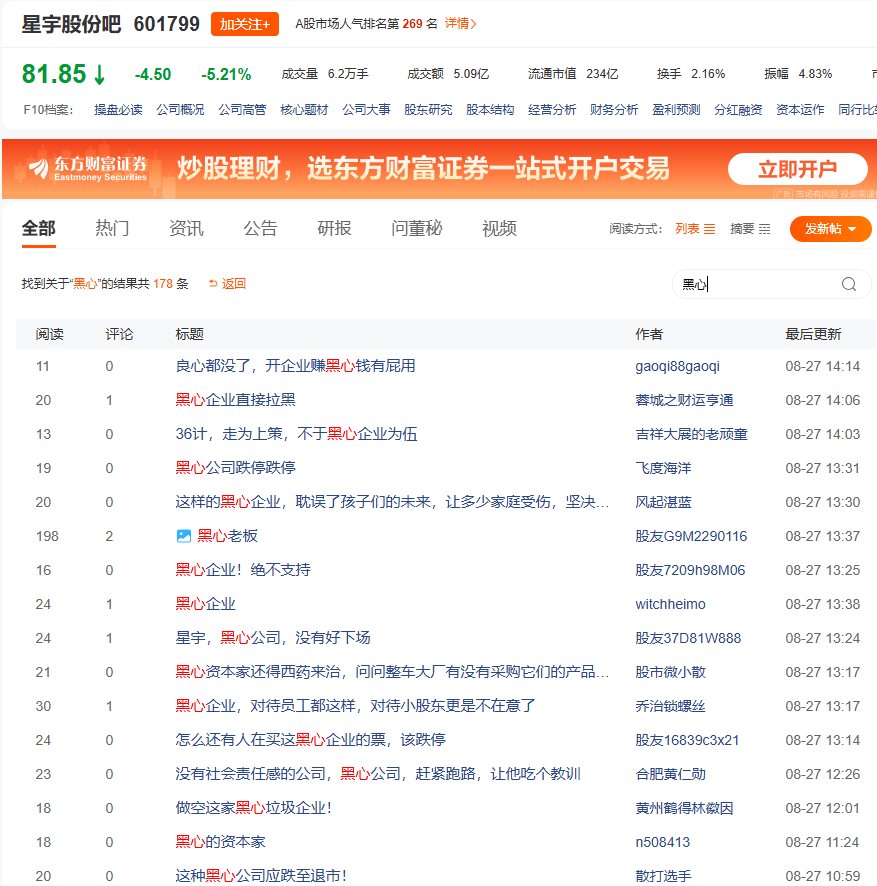Open the 发新帖 dropdown button
The width and height of the screenshot is (877, 886).
(830, 229)
